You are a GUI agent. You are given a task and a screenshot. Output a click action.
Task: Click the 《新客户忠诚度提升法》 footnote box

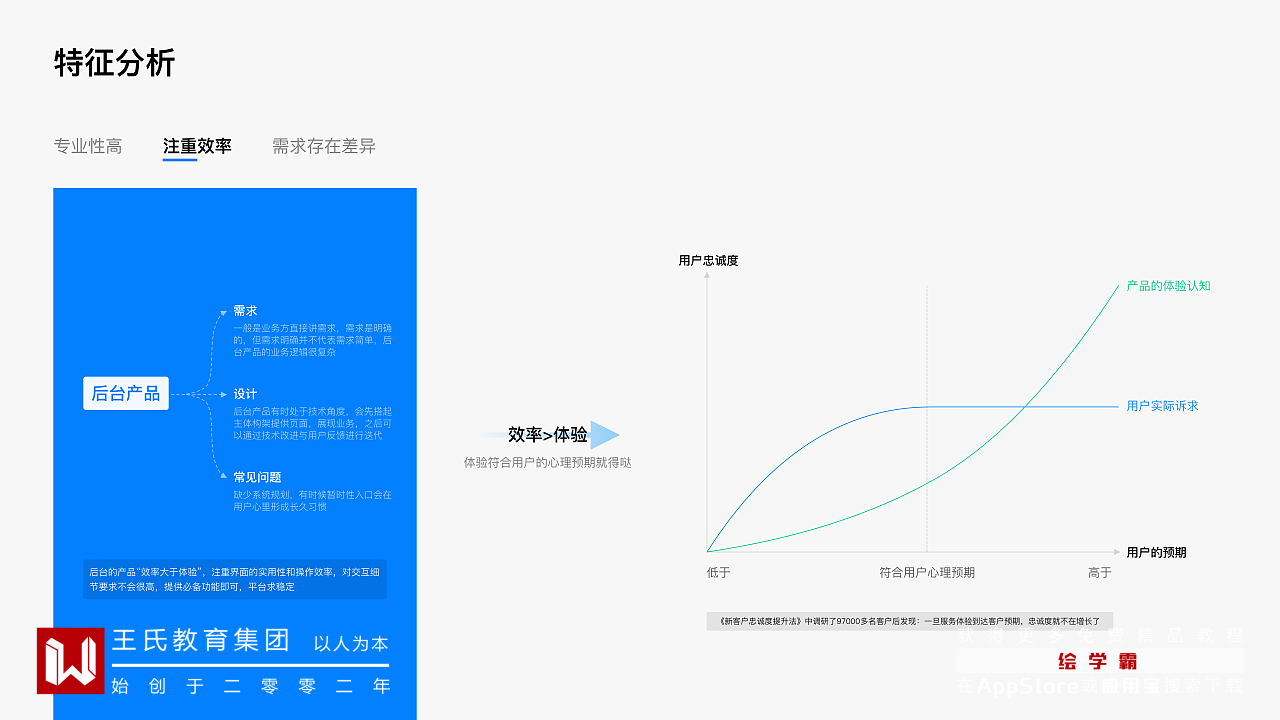pyautogui.click(x=910, y=621)
